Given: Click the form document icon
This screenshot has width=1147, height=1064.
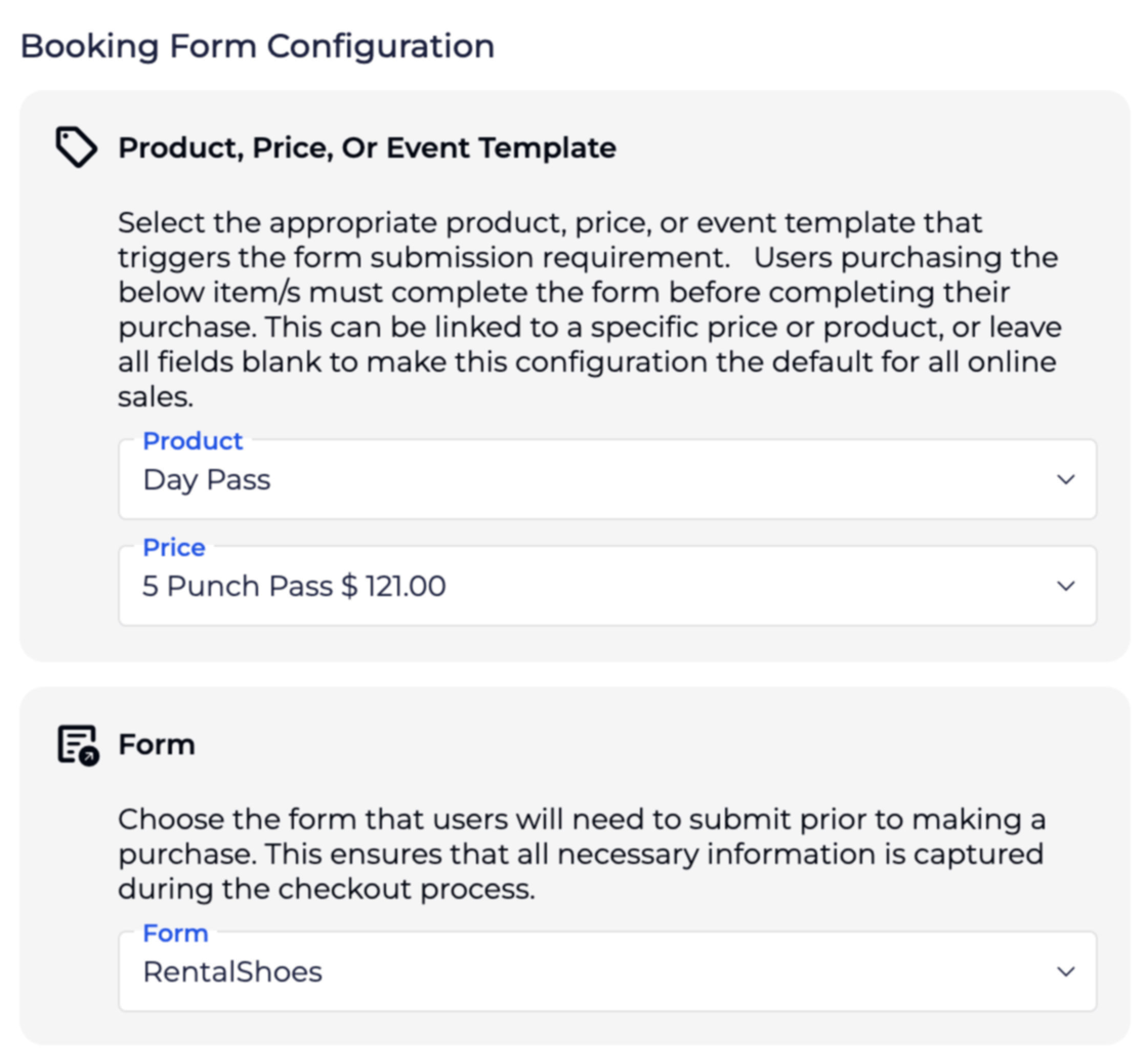Looking at the screenshot, I should tap(78, 744).
